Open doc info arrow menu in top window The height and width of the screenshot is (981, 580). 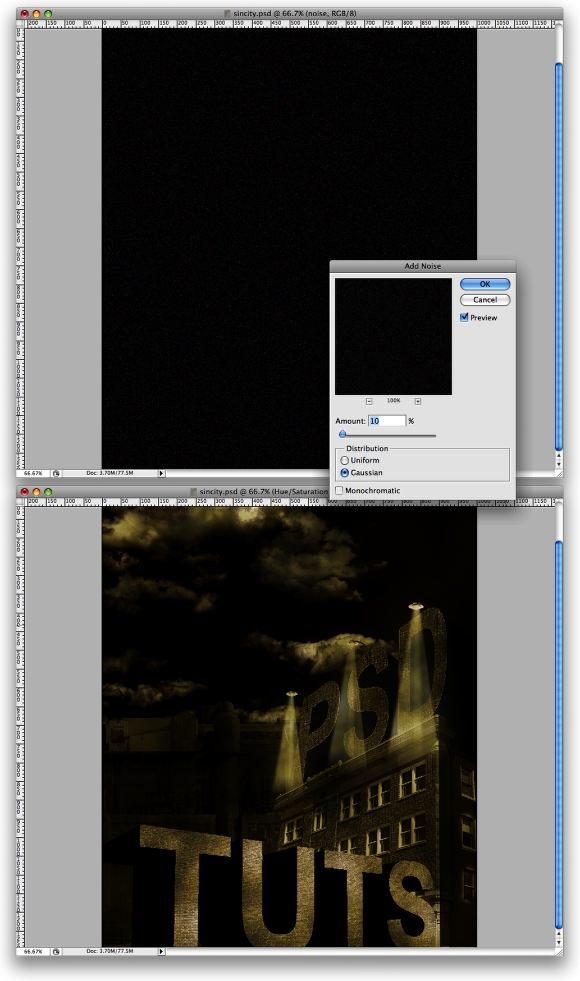point(161,474)
